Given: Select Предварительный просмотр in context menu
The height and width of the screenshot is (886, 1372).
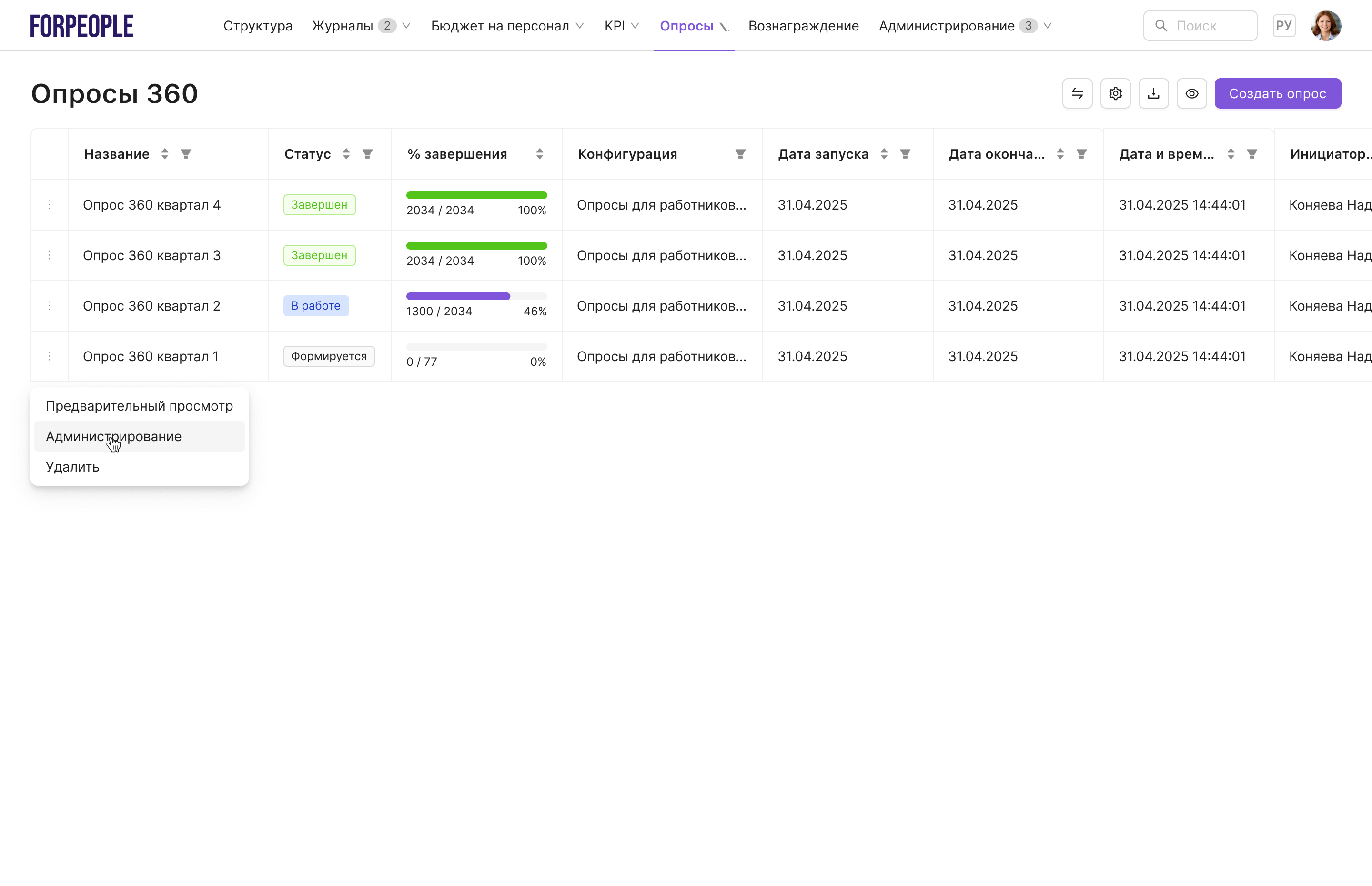Looking at the screenshot, I should [139, 405].
